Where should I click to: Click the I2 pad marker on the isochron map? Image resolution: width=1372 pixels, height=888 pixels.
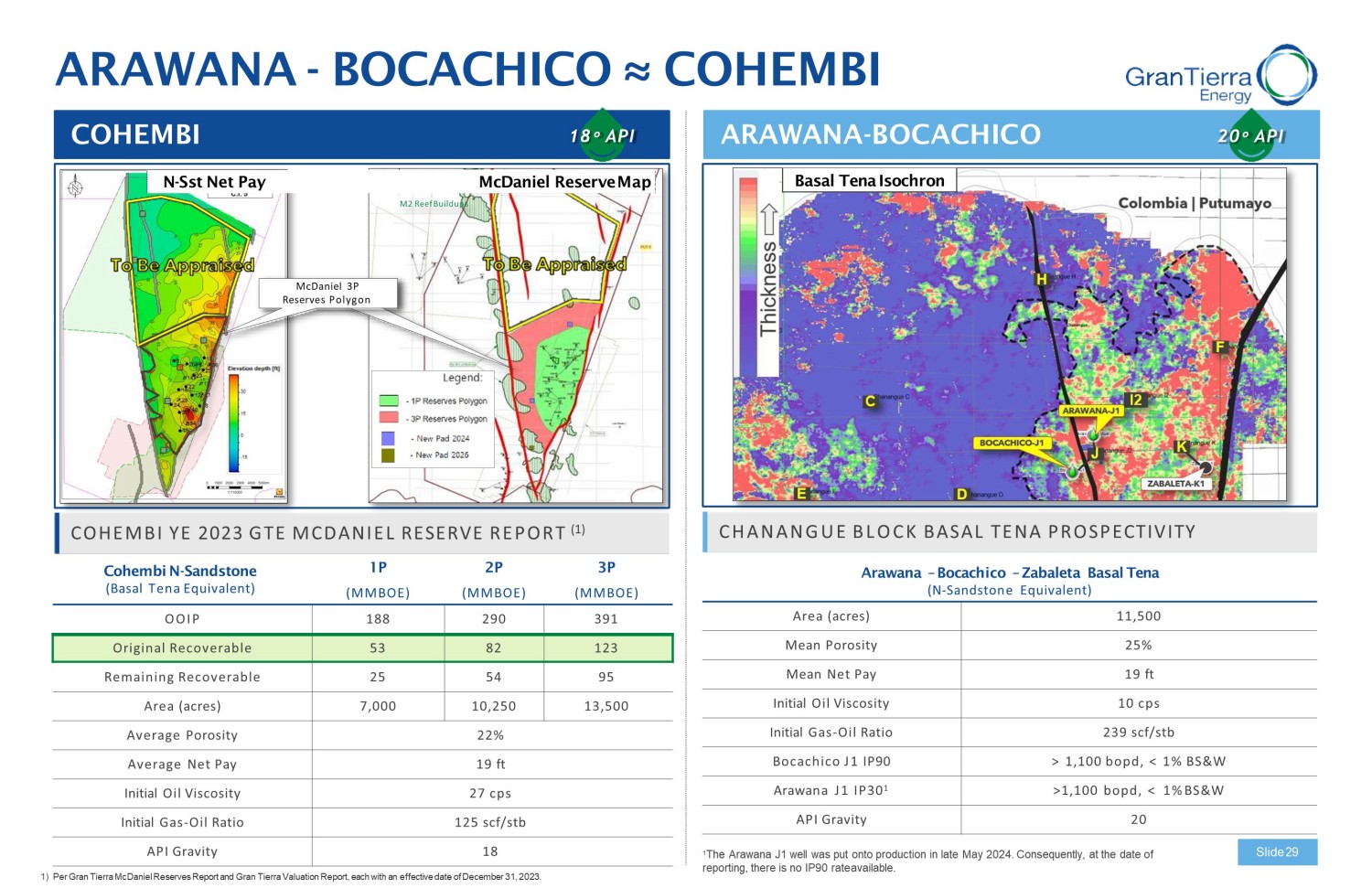(1135, 400)
